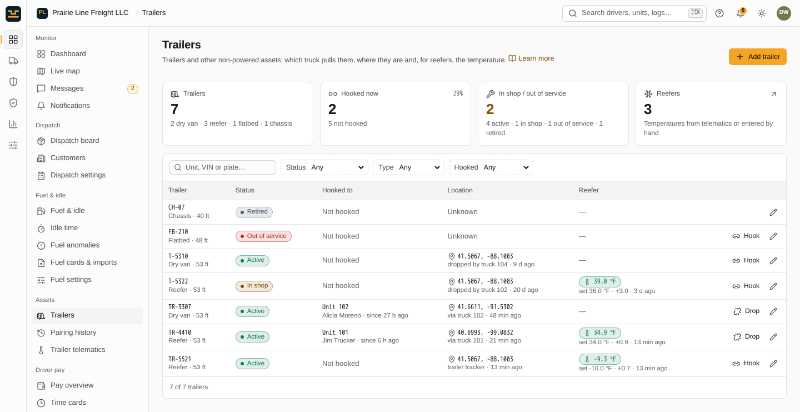Open Fuel anomalies in the sidebar

click(87, 245)
